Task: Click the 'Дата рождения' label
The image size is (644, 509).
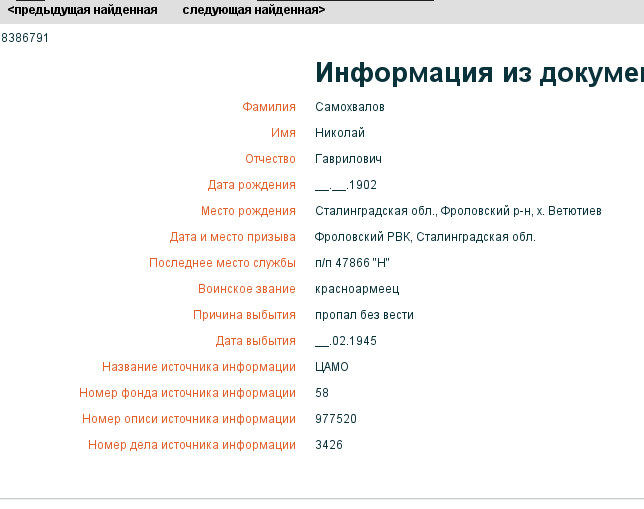Action: click(252, 185)
